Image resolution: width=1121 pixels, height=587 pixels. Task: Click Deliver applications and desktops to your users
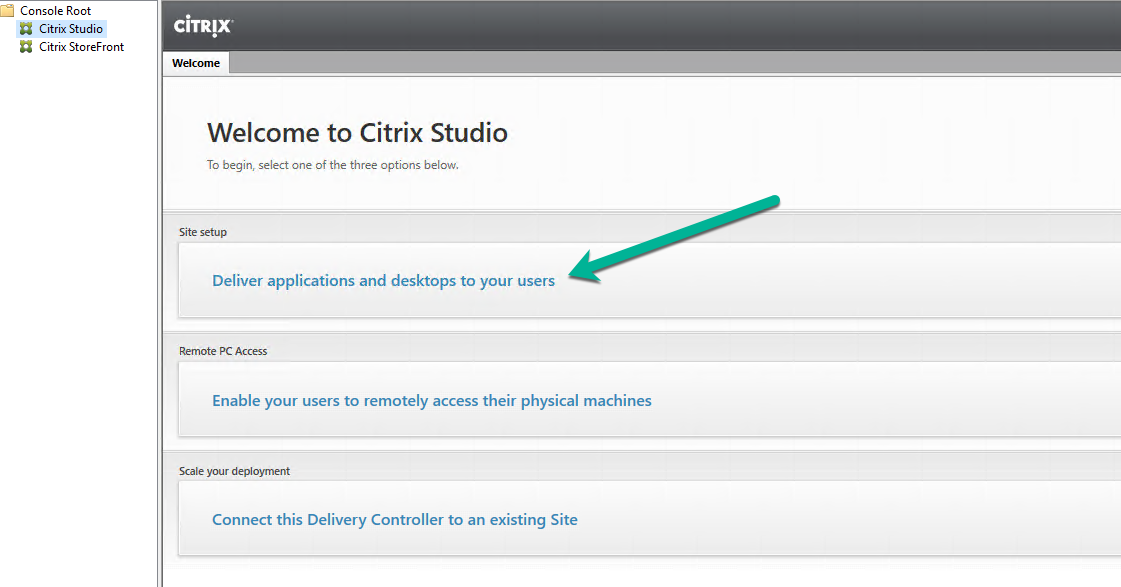(383, 281)
